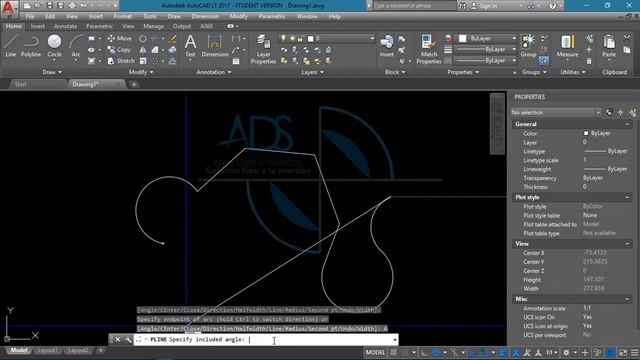Open the Parametric menu
Screen dimensions: 640x360
coord(272,16)
